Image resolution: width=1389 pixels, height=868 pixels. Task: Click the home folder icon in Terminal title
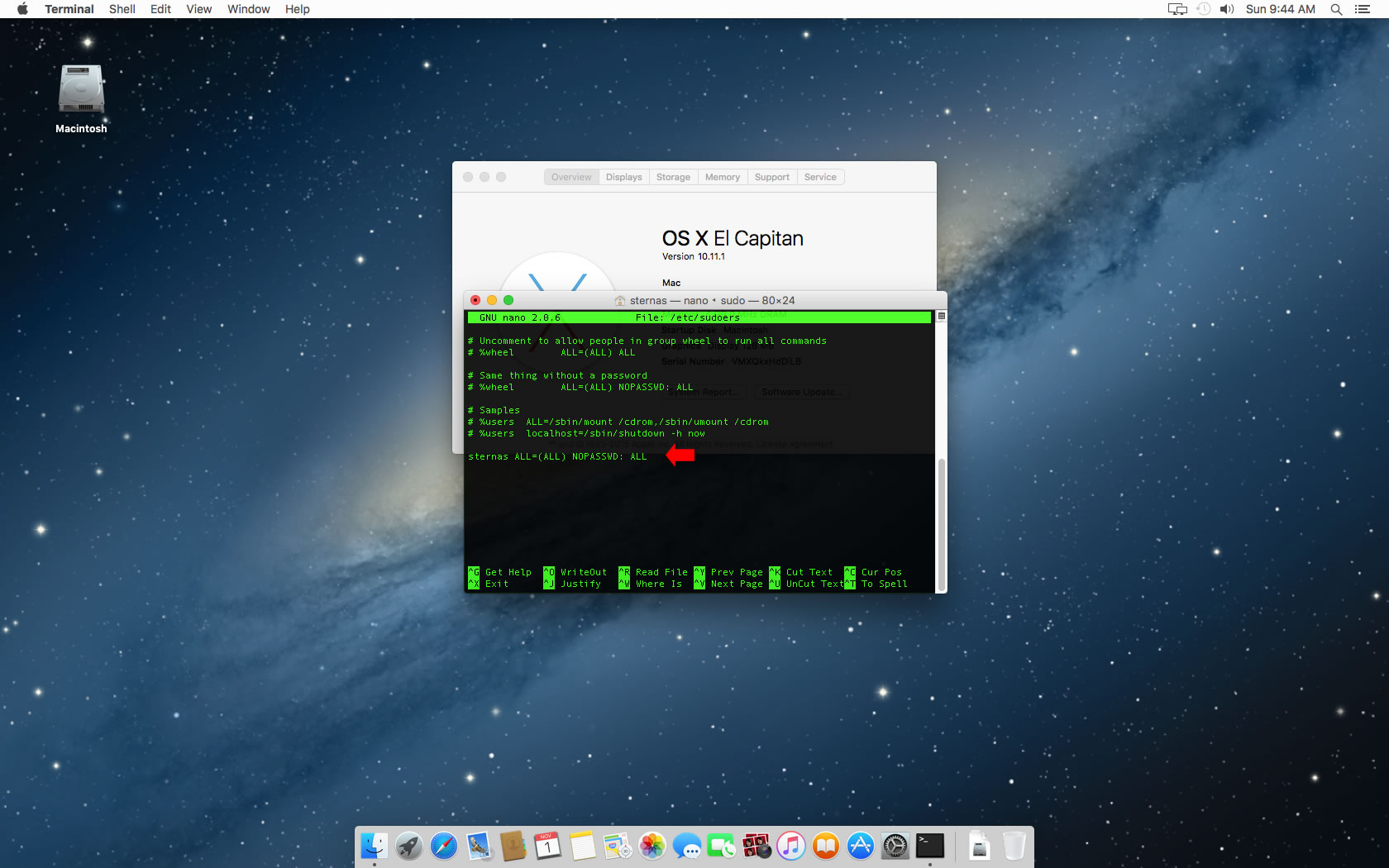pos(620,301)
